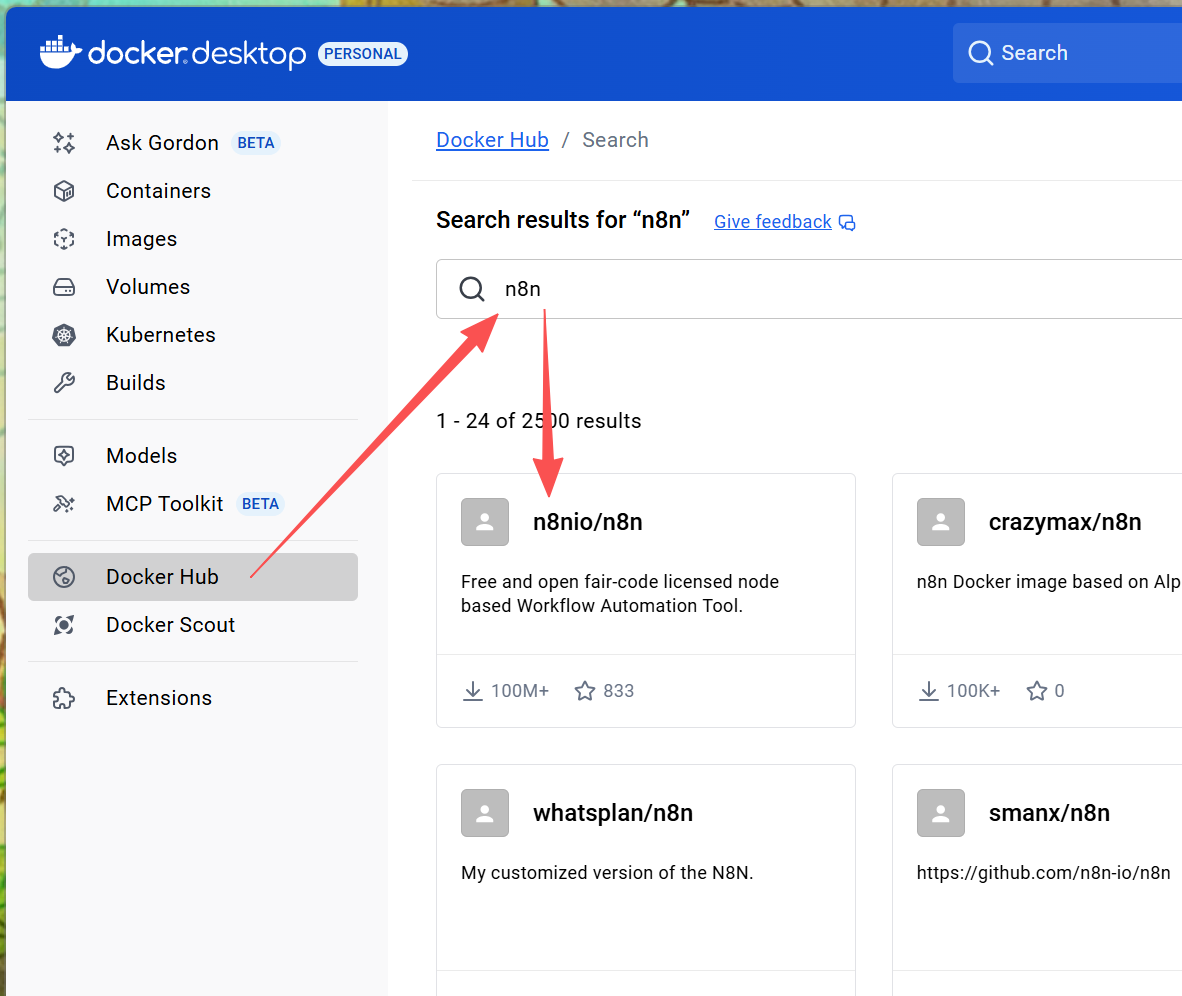The image size is (1182, 996).
Task: Click the Docker Hub sidebar icon
Action: click(64, 577)
